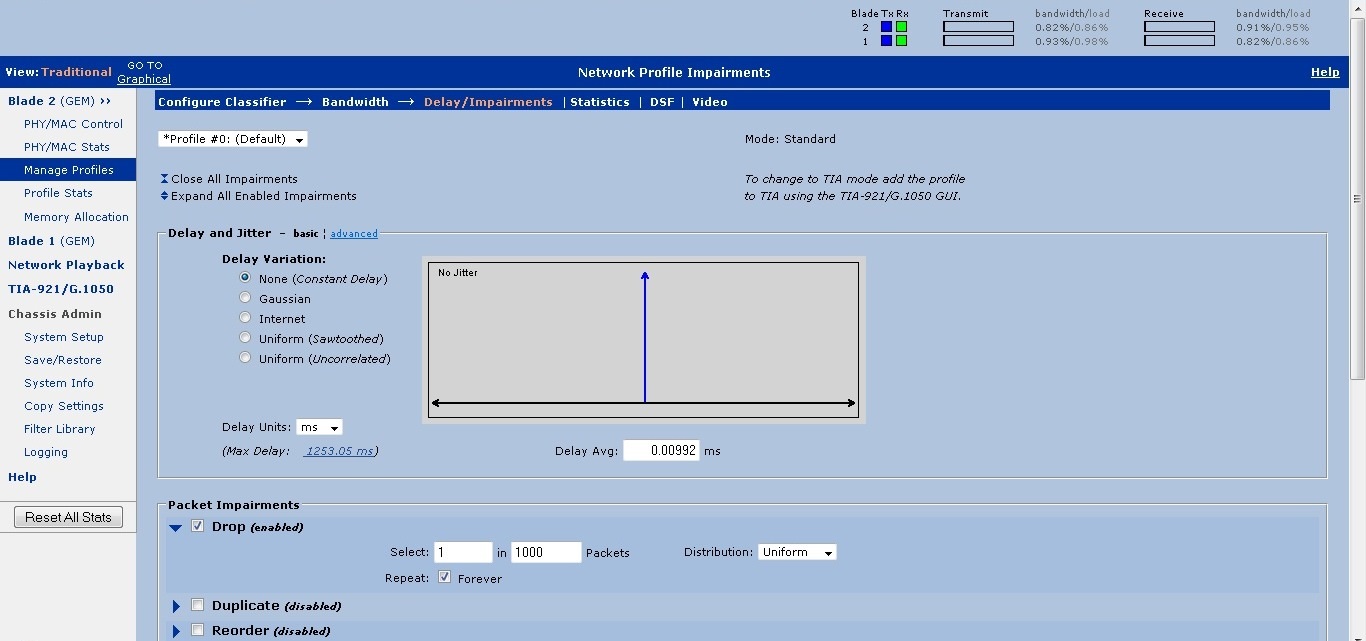Expand the Duplicate impairment section
The width and height of the screenshot is (1366, 641).
[x=176, y=606]
